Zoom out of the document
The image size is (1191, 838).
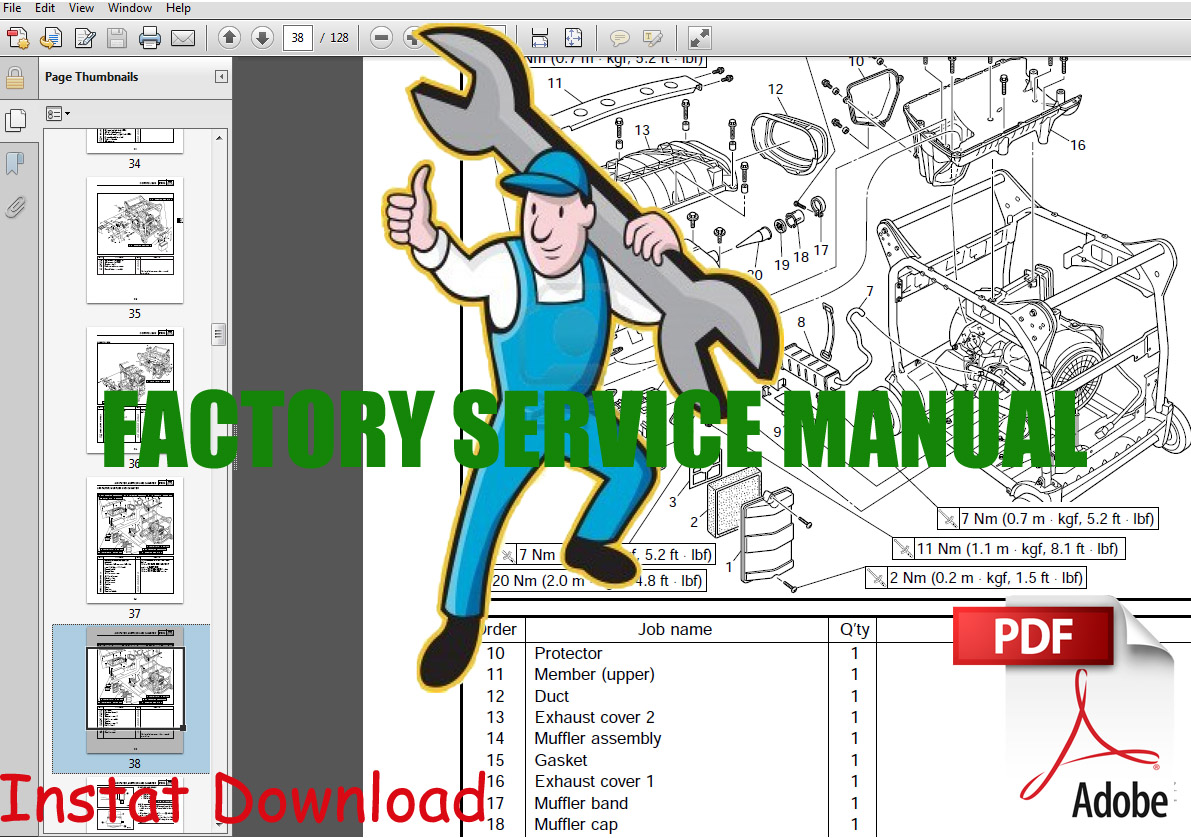[x=381, y=37]
